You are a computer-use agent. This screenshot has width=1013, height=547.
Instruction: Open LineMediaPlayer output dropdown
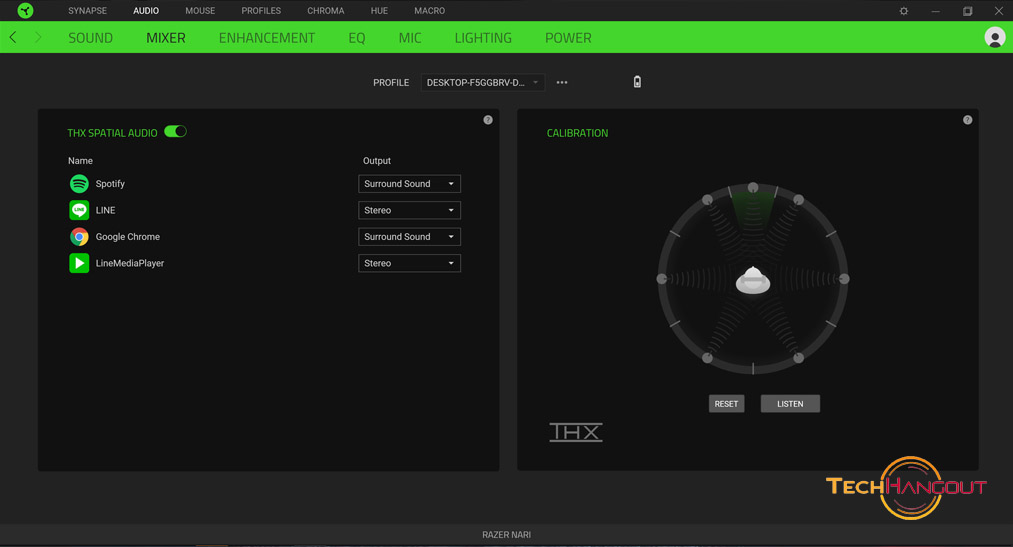[409, 263]
